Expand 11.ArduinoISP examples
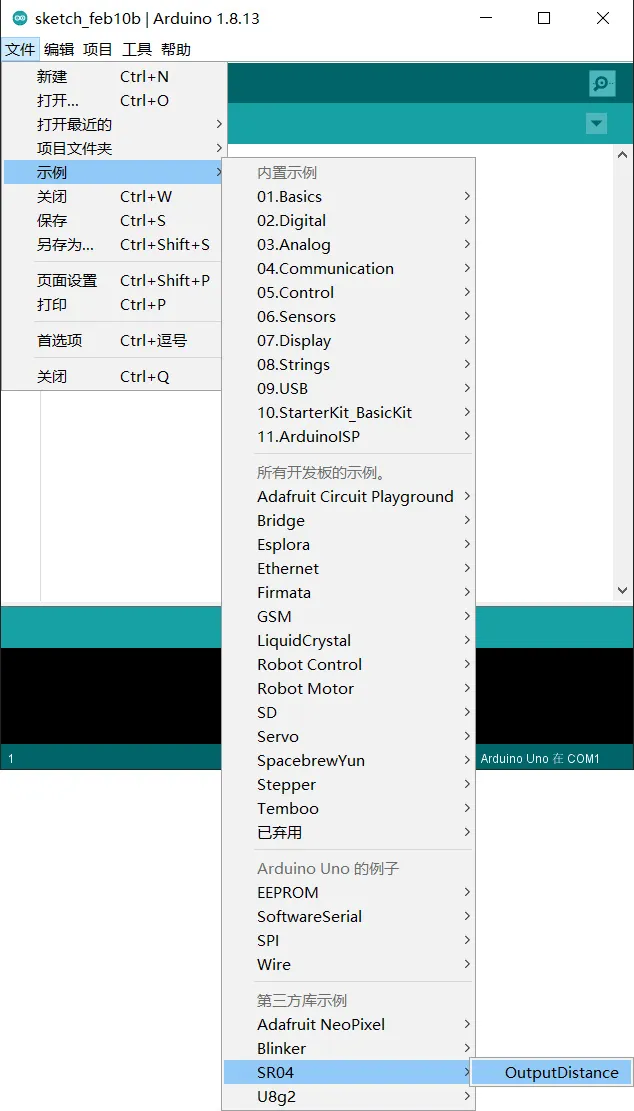The image size is (634, 1111). [x=349, y=436]
